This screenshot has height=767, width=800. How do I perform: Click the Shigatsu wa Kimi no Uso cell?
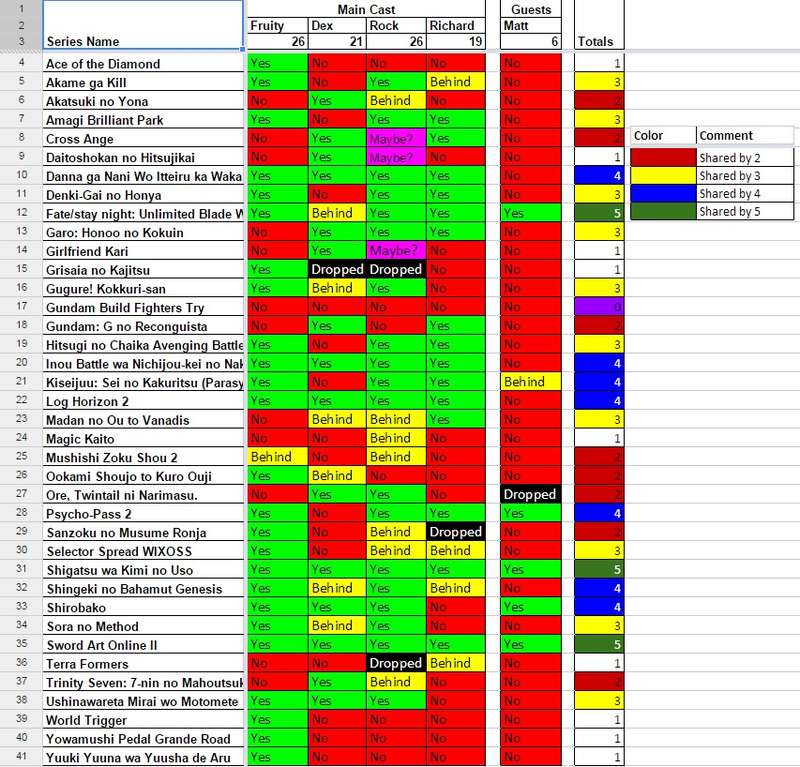pyautogui.click(x=143, y=570)
